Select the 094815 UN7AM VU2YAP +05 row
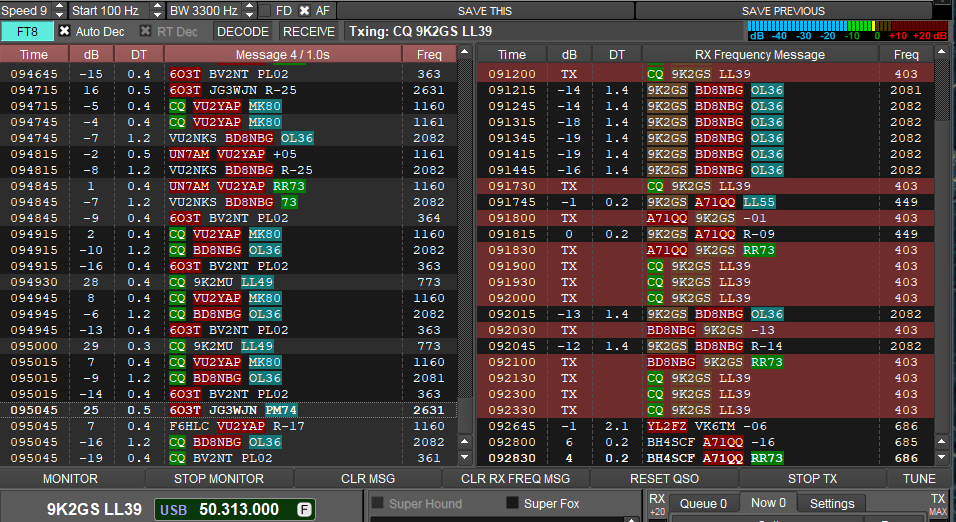 pyautogui.click(x=229, y=154)
